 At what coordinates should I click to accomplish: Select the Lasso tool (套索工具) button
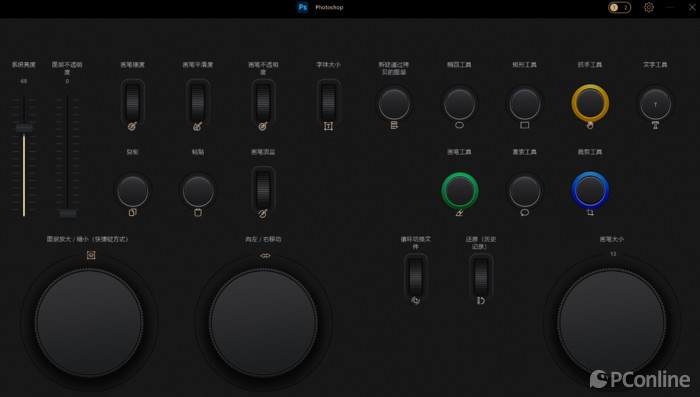pyautogui.click(x=525, y=191)
